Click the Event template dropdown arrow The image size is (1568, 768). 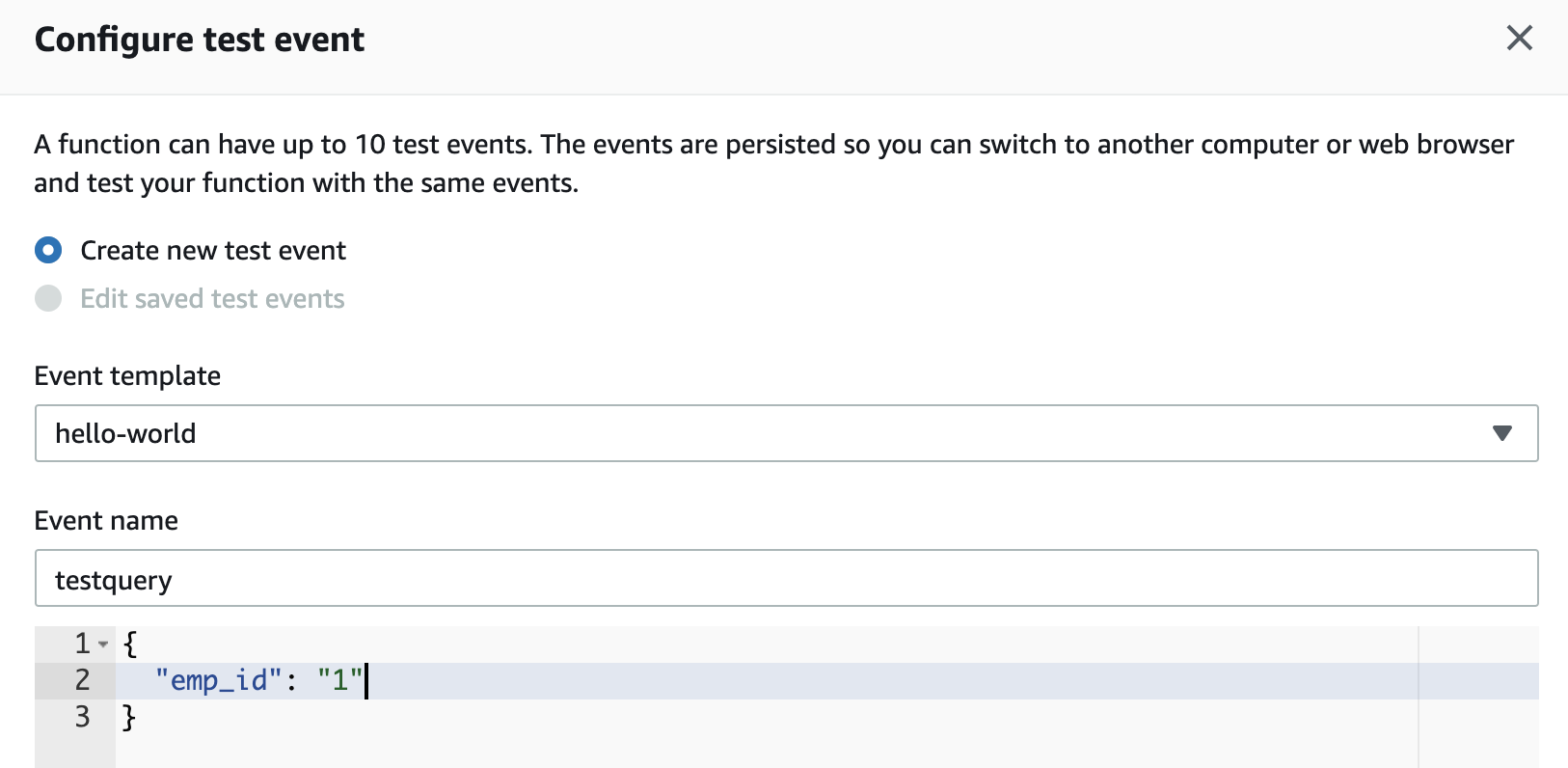click(1501, 433)
